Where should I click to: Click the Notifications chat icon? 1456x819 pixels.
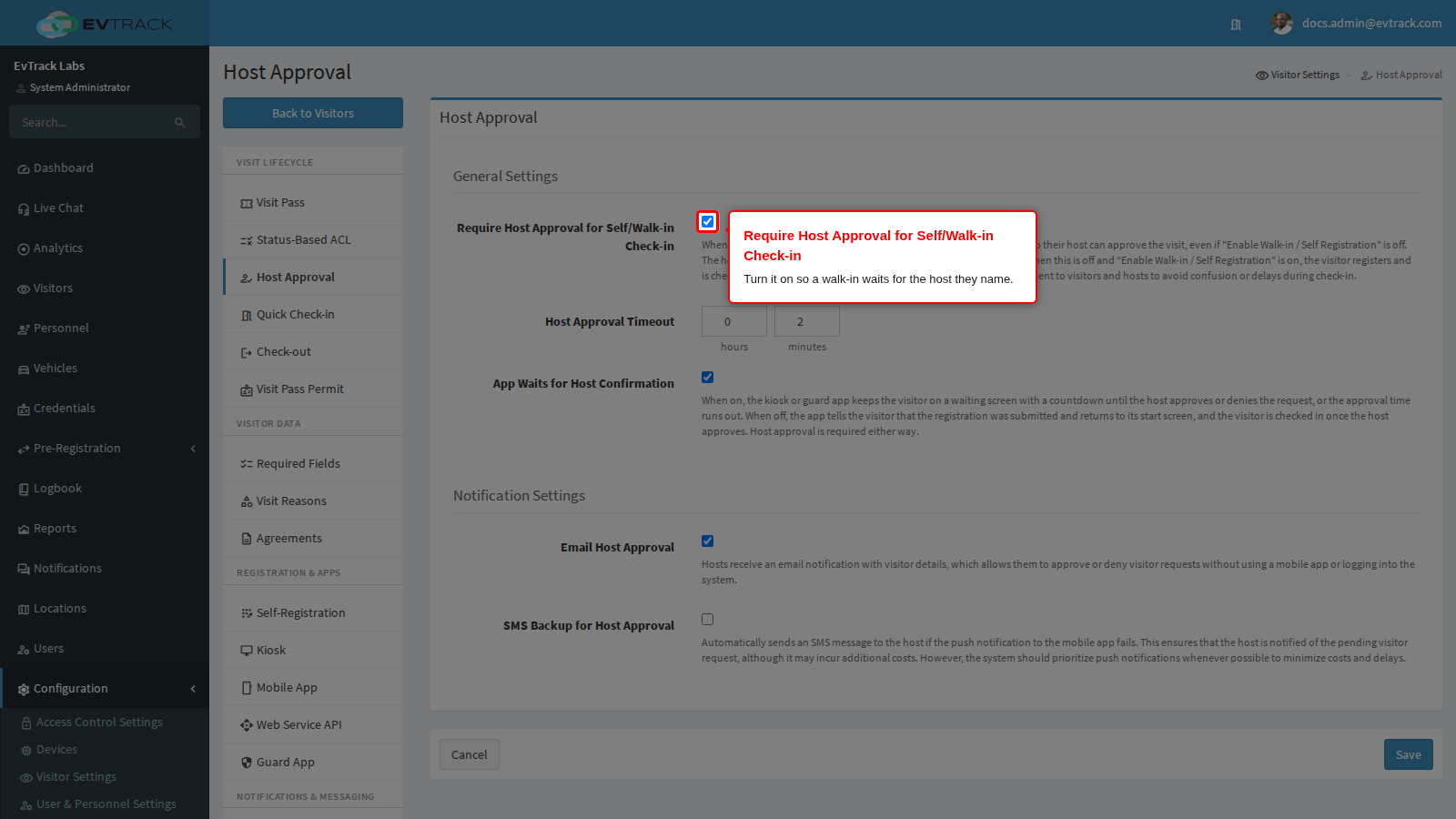(24, 570)
